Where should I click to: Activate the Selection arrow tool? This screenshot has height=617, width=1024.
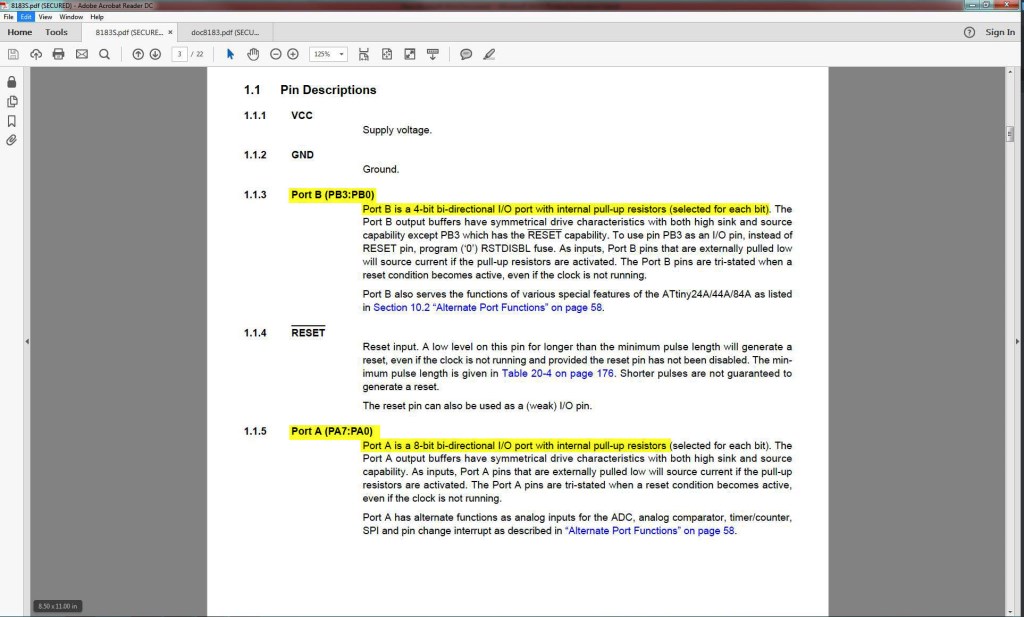click(x=230, y=54)
